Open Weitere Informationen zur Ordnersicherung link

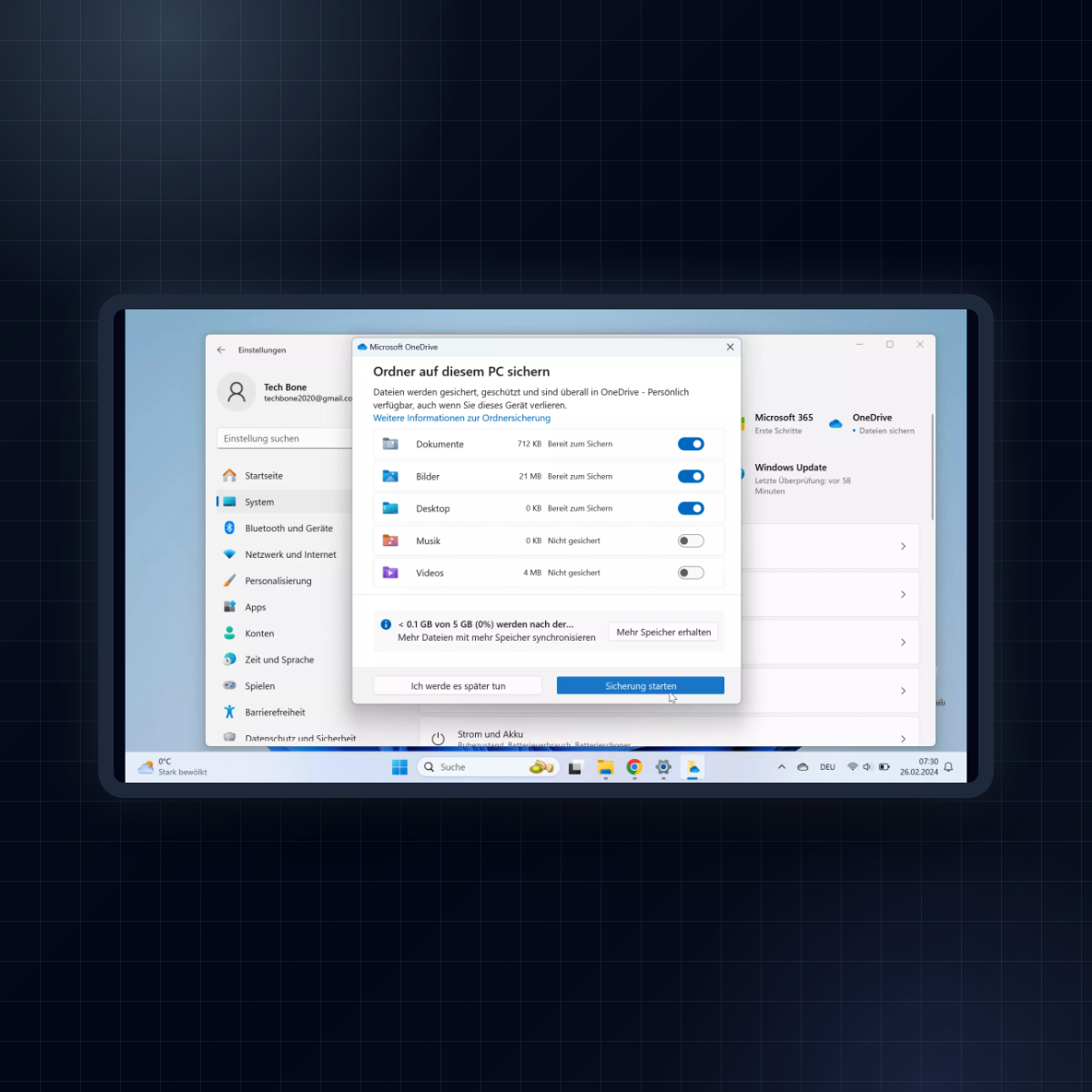click(461, 419)
